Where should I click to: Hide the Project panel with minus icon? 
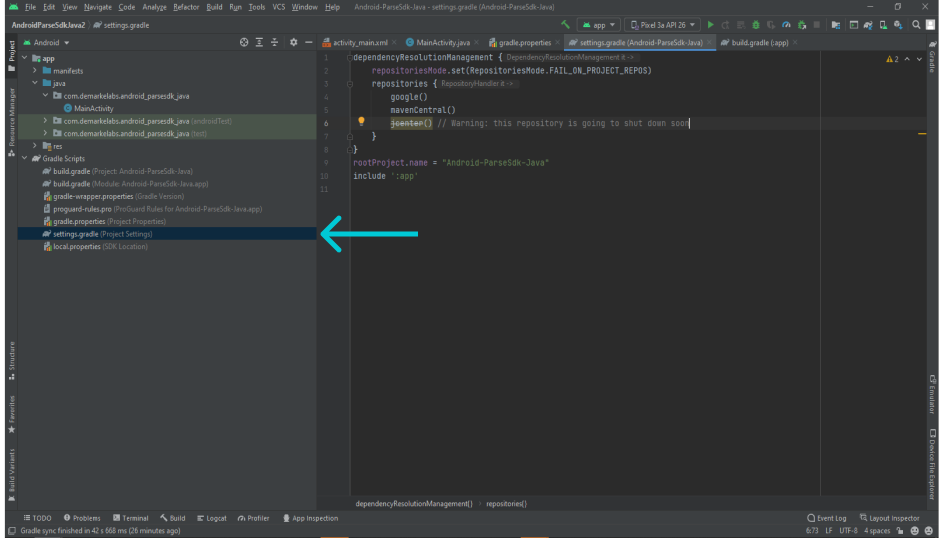click(x=308, y=43)
